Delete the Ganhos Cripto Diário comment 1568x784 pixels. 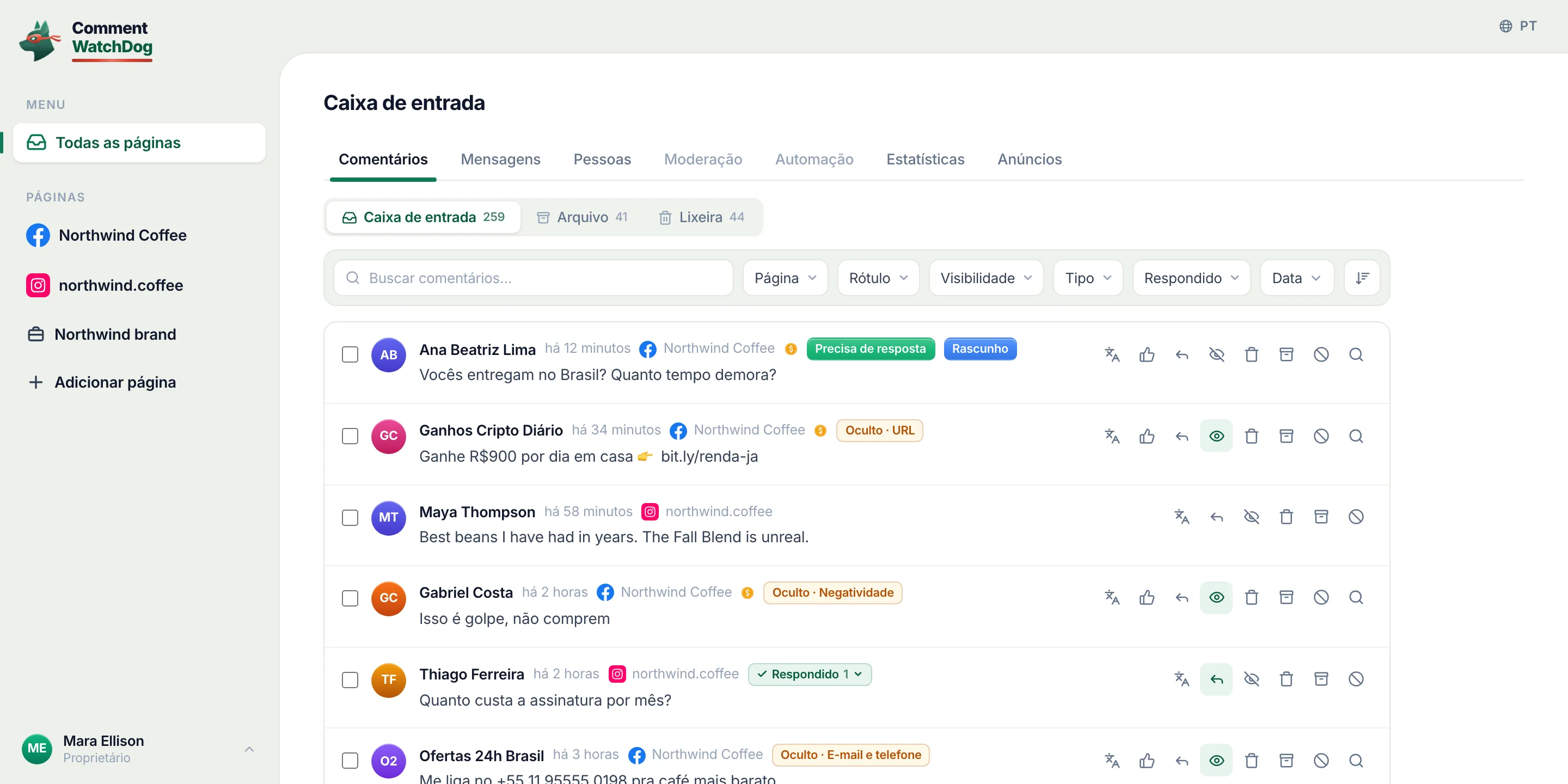pos(1252,436)
